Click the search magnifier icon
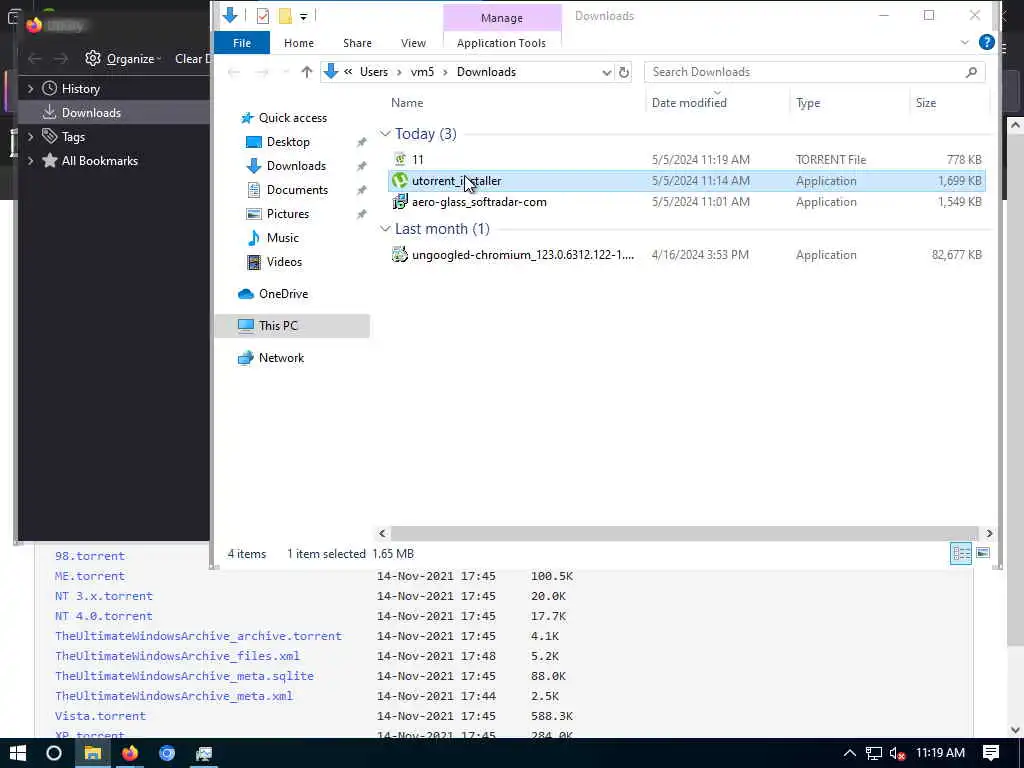Image resolution: width=1024 pixels, height=768 pixels. point(971,72)
